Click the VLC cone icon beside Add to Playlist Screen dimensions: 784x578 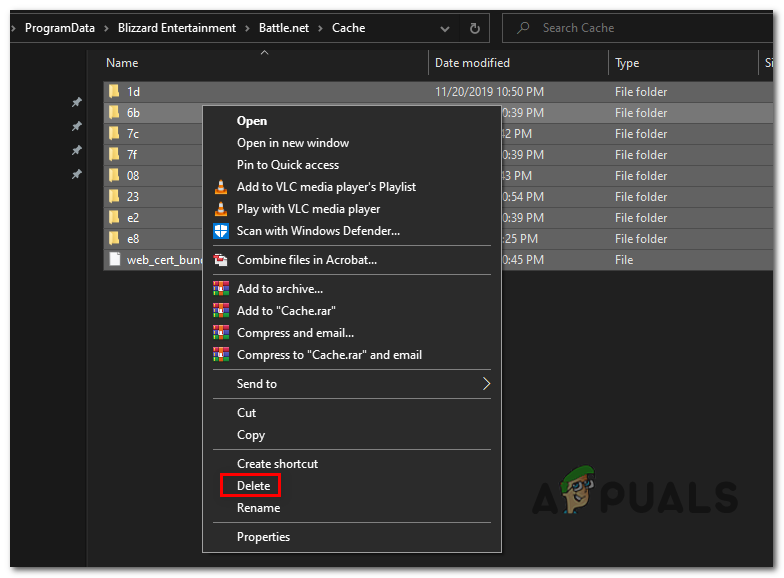[x=221, y=187]
